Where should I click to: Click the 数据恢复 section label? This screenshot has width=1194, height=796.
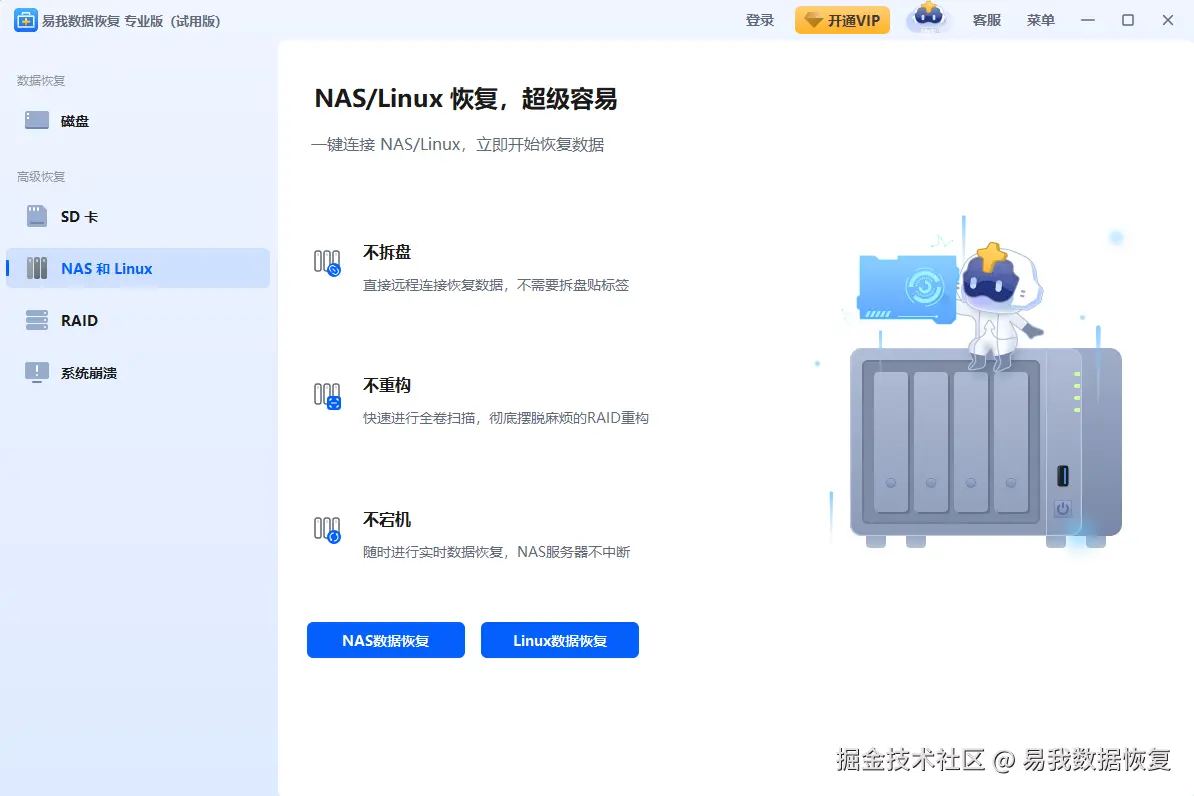(x=41, y=81)
